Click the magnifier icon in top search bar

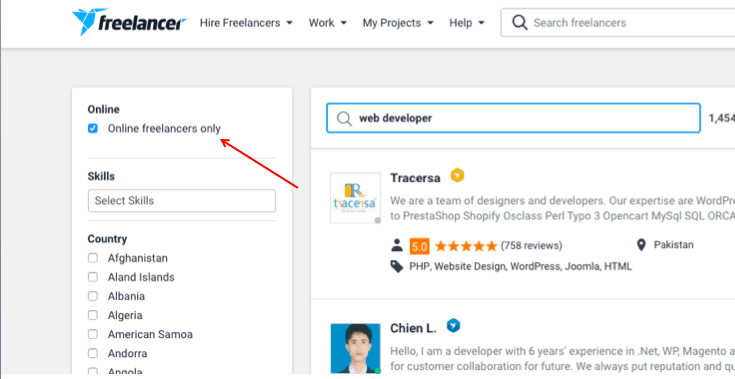[520, 22]
